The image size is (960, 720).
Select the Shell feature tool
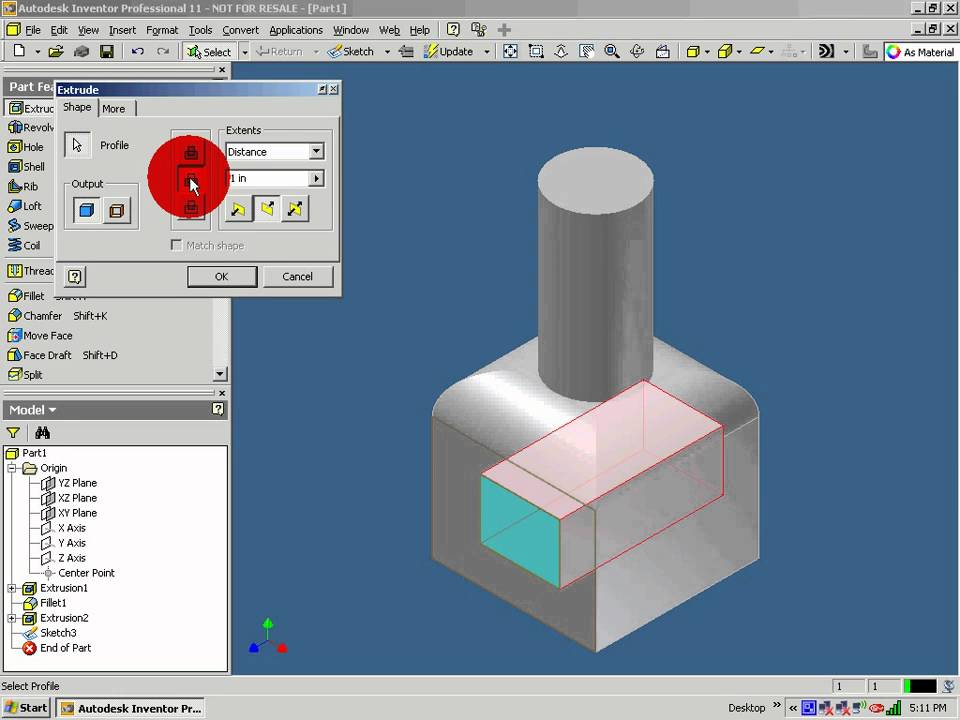coord(33,167)
